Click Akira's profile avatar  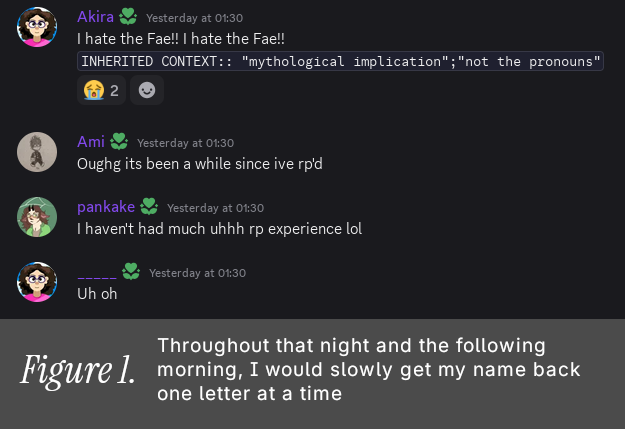(37, 26)
